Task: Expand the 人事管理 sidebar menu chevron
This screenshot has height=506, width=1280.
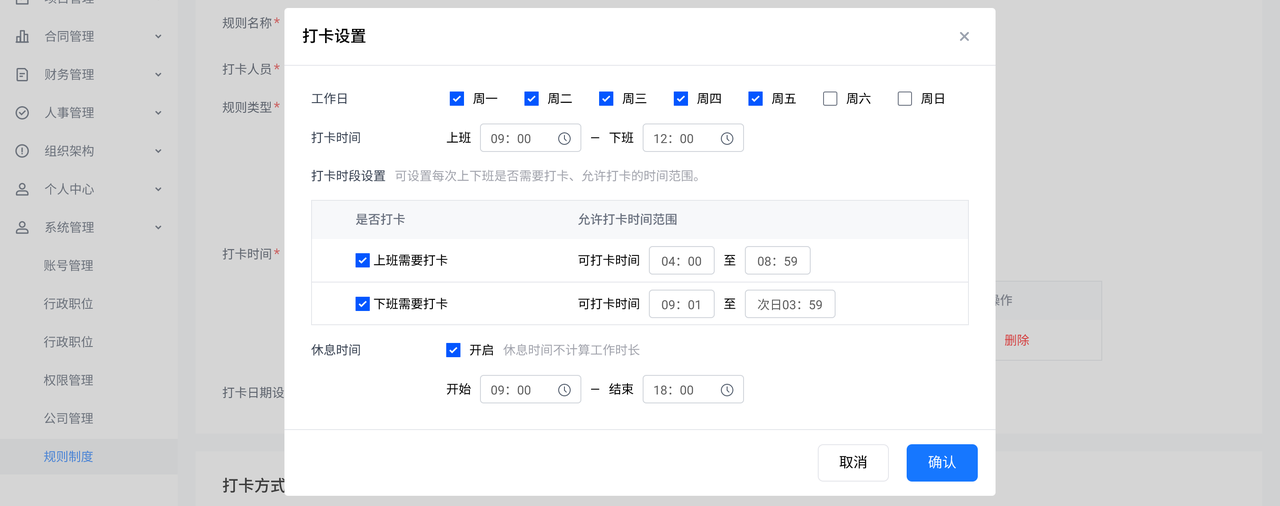Action: 158,113
